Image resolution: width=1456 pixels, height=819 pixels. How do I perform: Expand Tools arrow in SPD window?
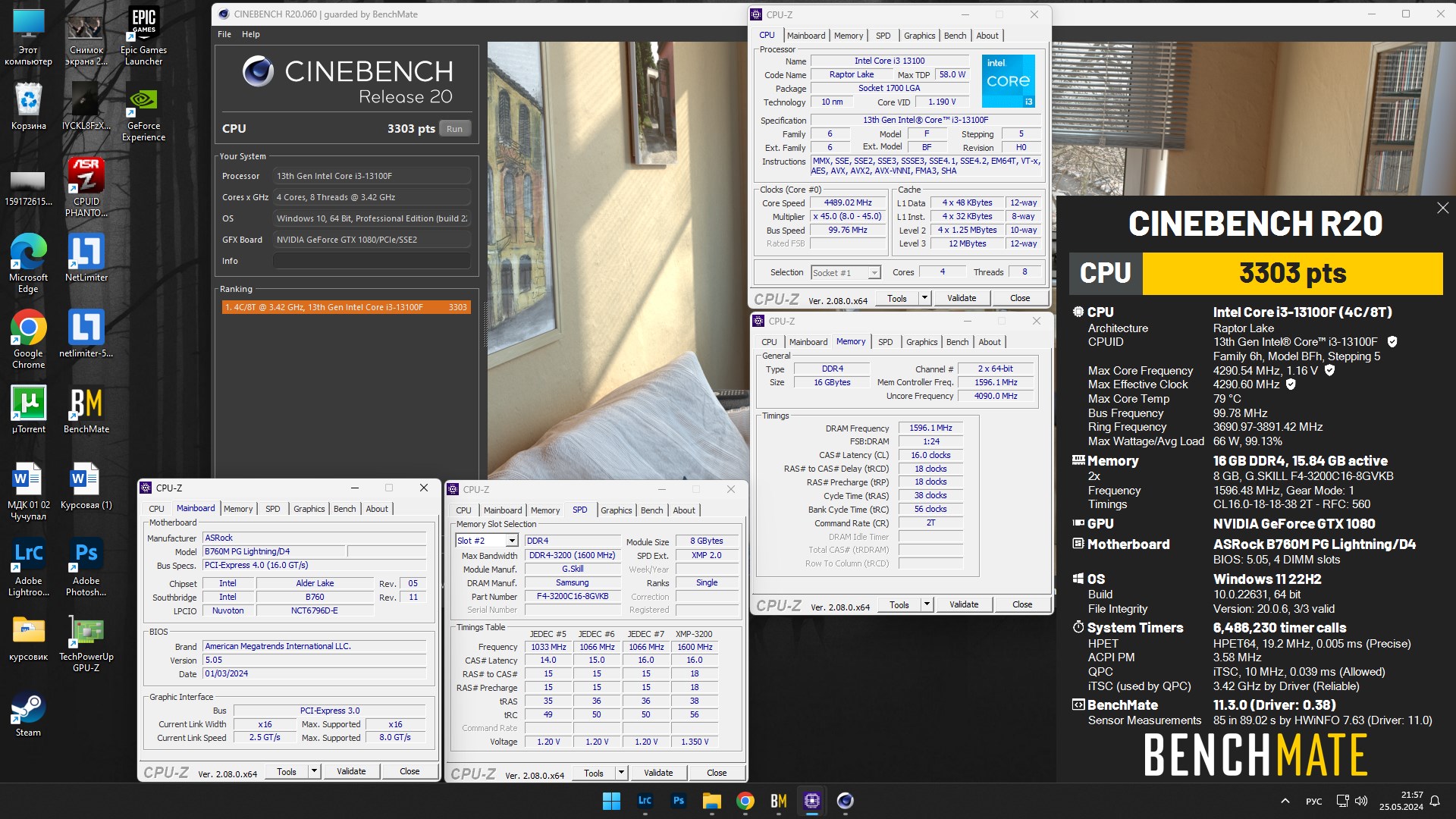[621, 773]
